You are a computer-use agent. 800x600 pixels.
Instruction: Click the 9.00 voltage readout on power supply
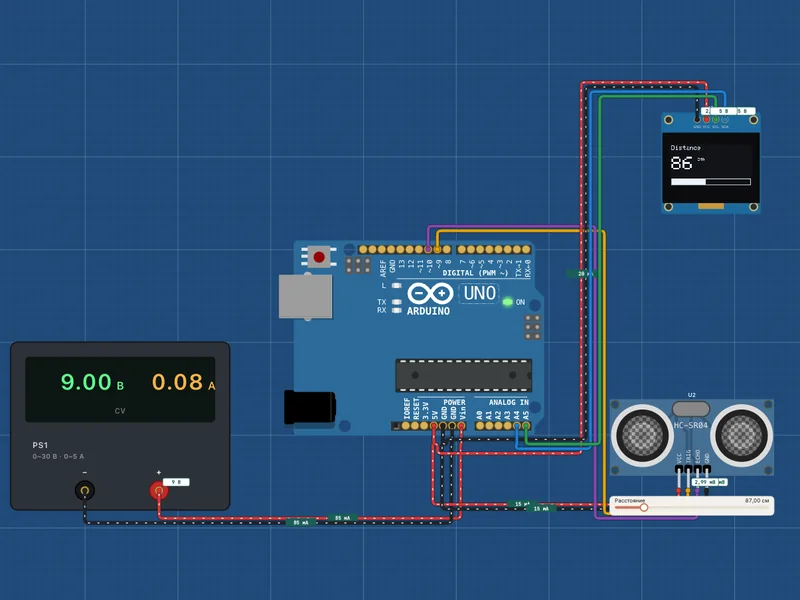tap(86, 382)
